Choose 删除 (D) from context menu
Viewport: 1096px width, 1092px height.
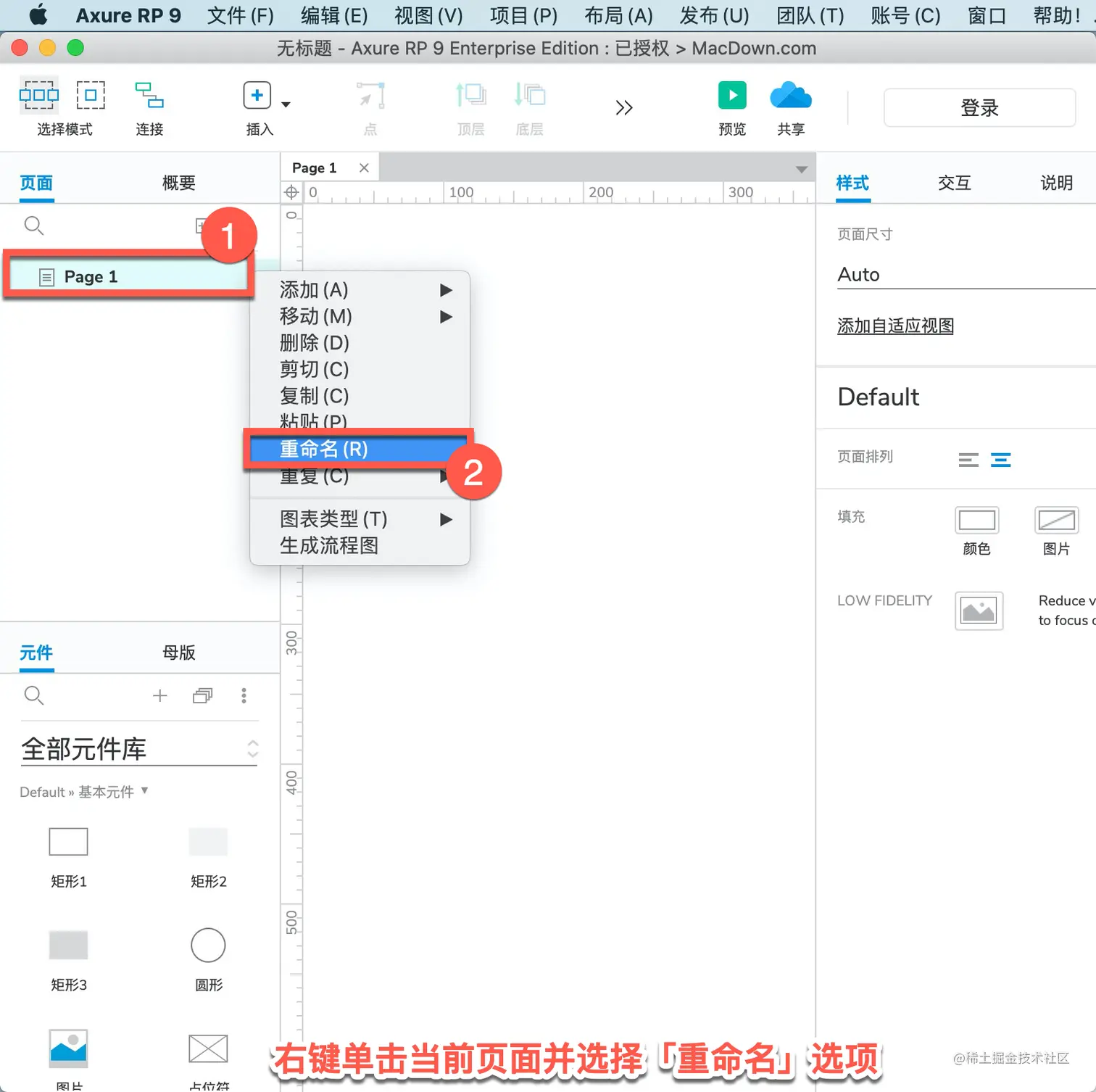pyautogui.click(x=360, y=342)
